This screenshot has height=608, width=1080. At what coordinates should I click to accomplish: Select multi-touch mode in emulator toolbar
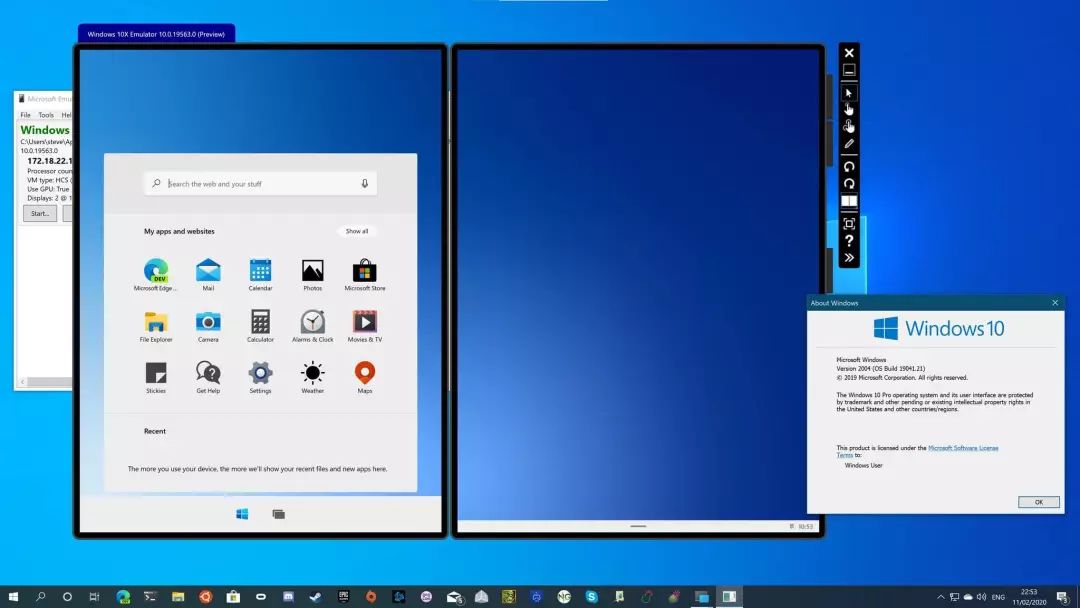(x=849, y=126)
